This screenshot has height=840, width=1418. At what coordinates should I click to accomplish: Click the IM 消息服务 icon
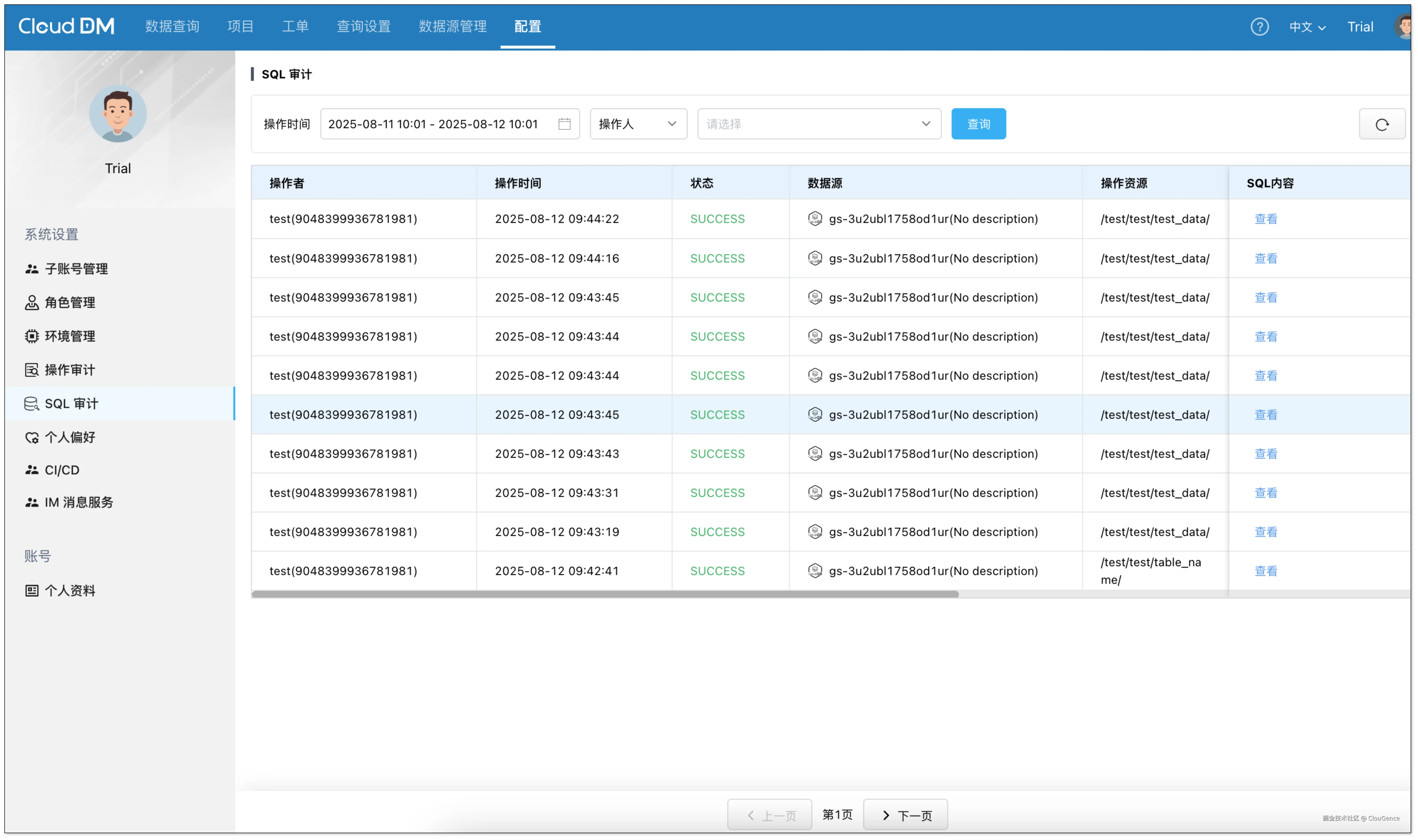(32, 502)
